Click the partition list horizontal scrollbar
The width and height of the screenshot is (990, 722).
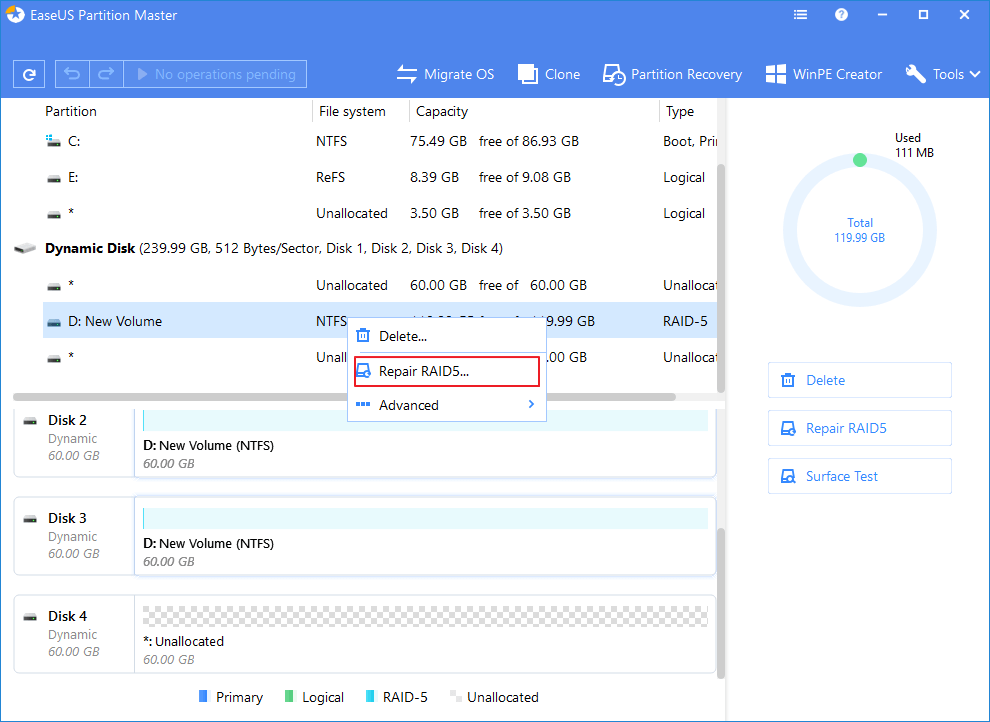tap(345, 397)
